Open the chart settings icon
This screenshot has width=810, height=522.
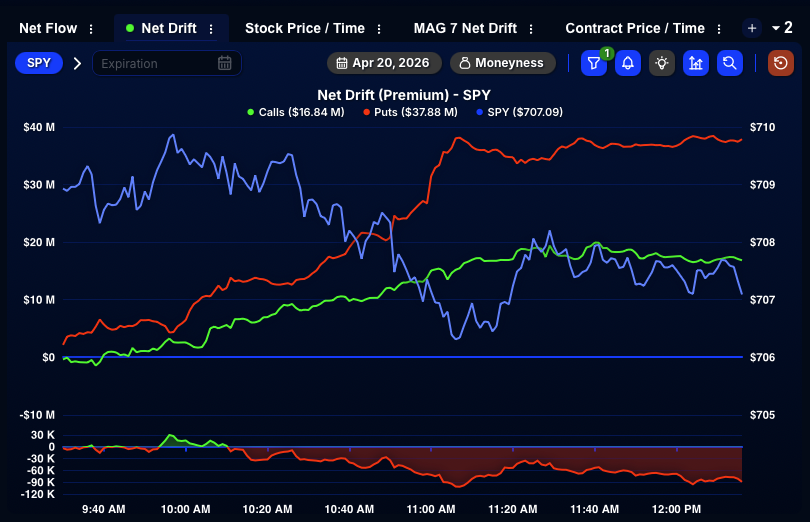click(x=696, y=64)
